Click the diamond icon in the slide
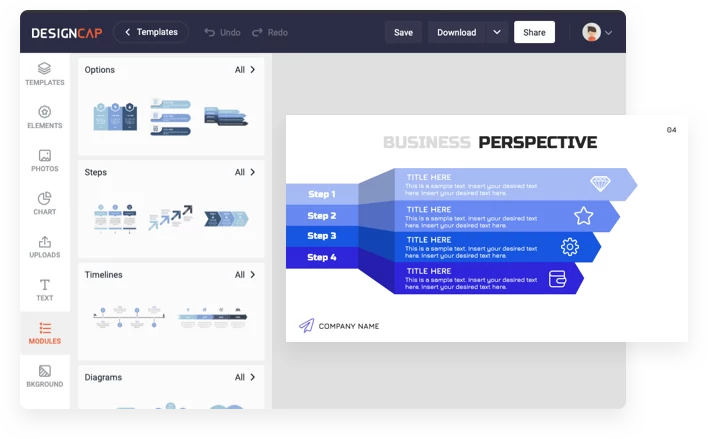 pyautogui.click(x=600, y=184)
